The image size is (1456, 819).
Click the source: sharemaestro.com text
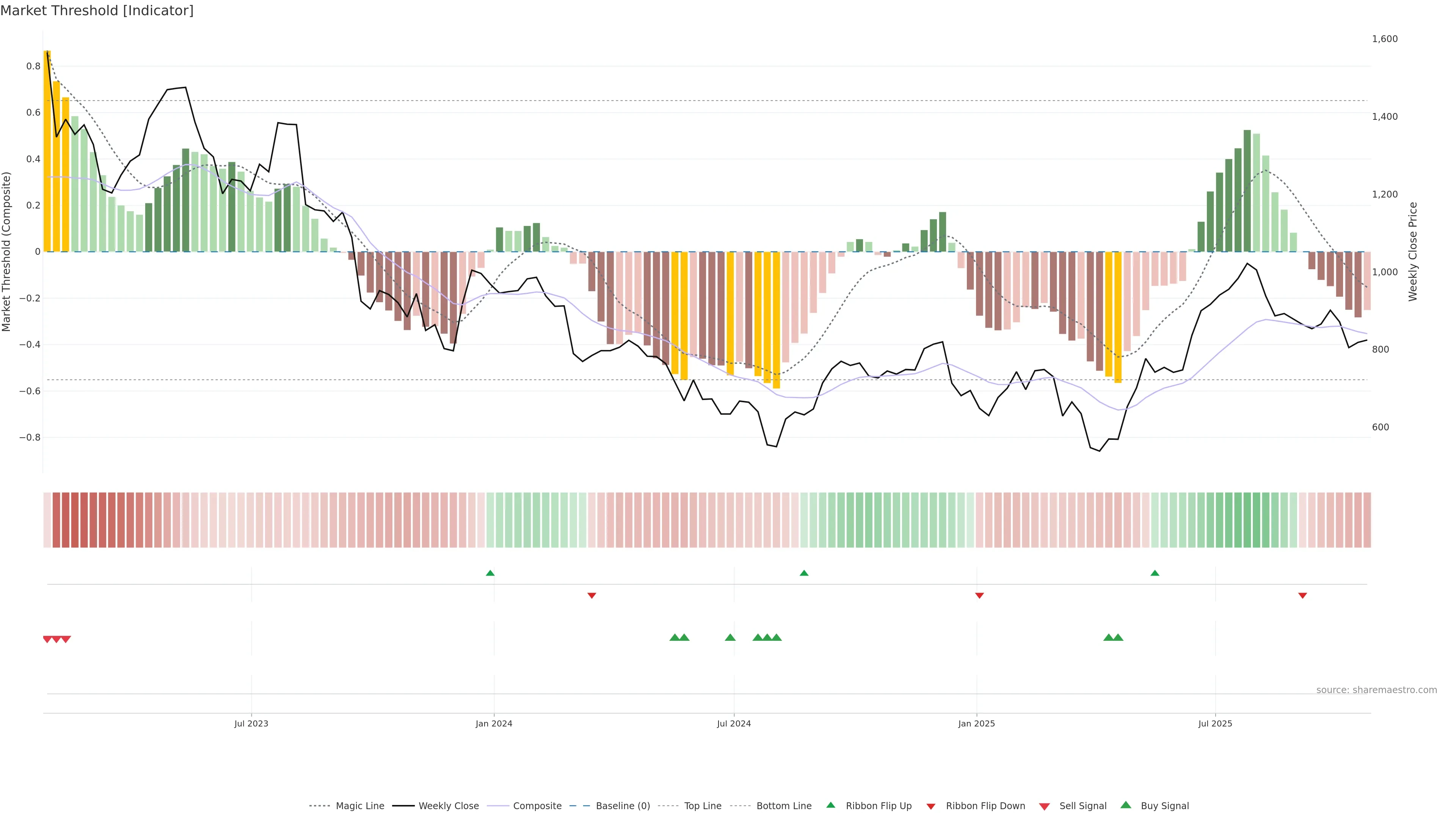1376,690
